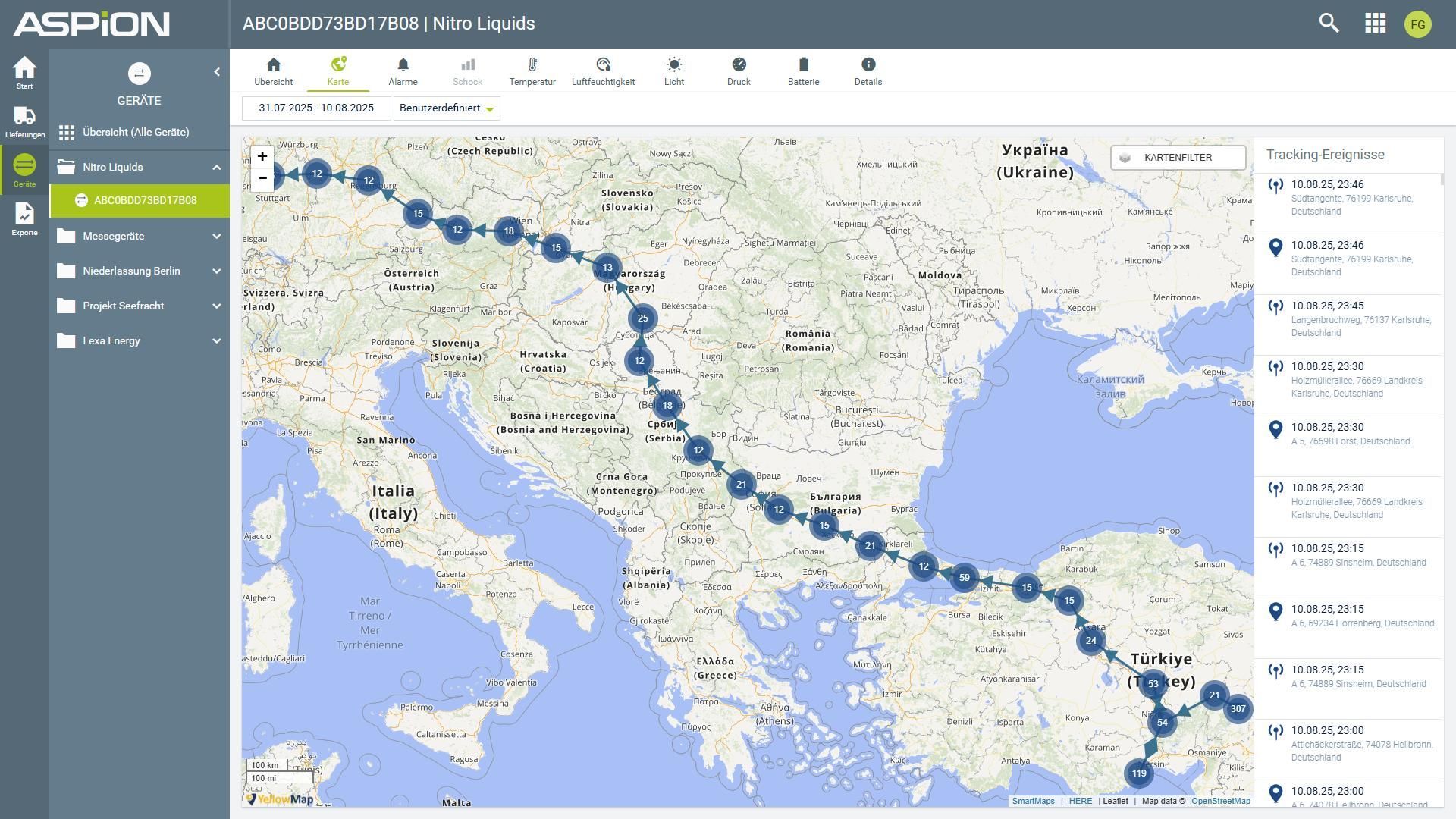Image resolution: width=1456 pixels, height=819 pixels.
Task: Open the Kartenfilter button
Action: (1177, 158)
